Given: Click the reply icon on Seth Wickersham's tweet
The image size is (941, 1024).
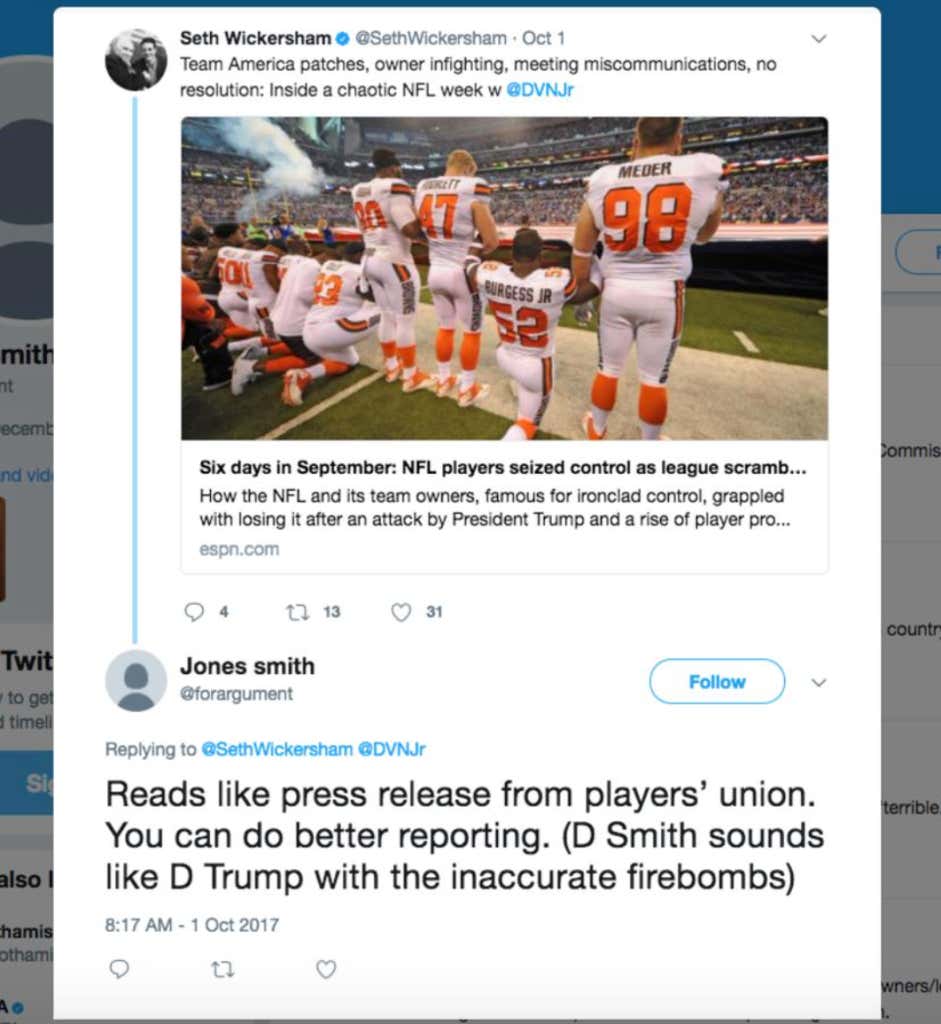Looking at the screenshot, I should (x=194, y=612).
